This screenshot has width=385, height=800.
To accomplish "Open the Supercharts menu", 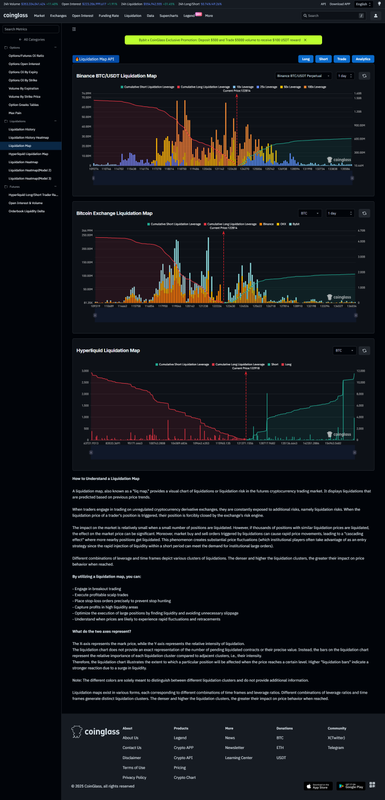I will click(x=169, y=16).
